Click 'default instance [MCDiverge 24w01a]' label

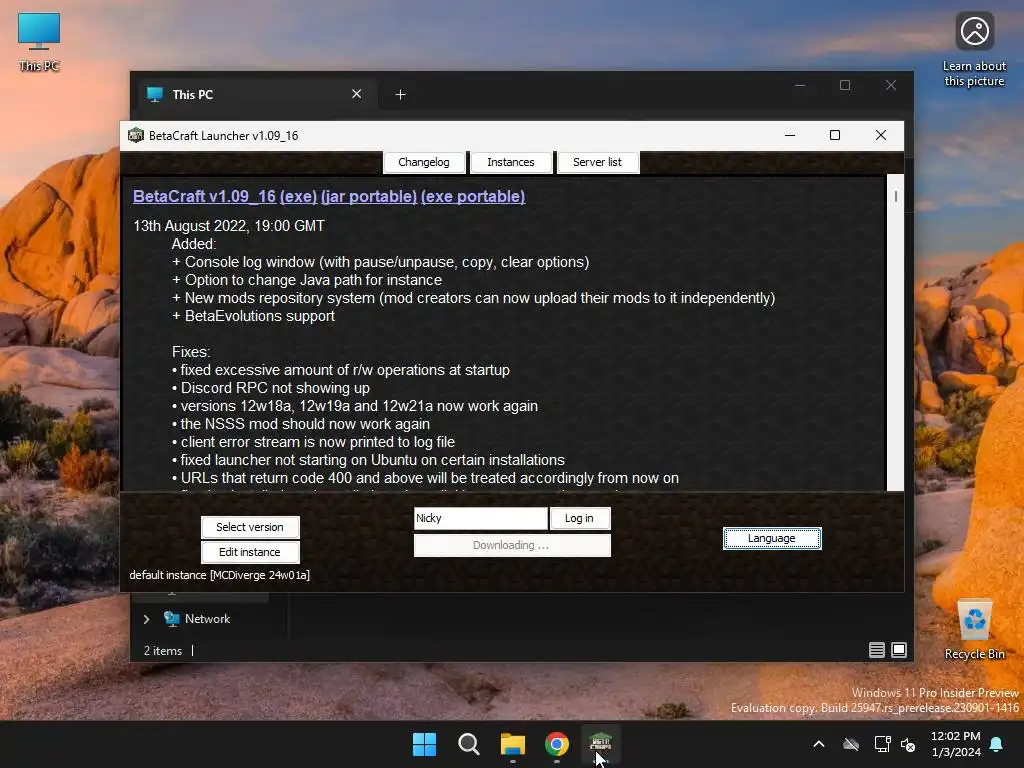click(219, 575)
